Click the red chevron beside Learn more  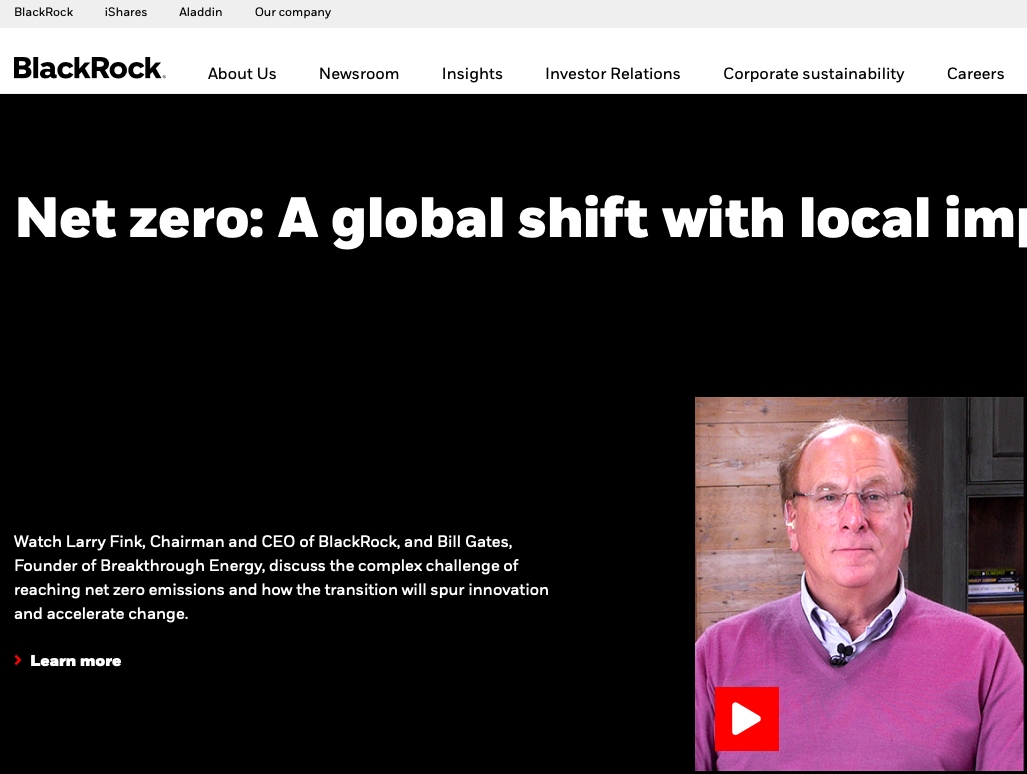point(18,660)
